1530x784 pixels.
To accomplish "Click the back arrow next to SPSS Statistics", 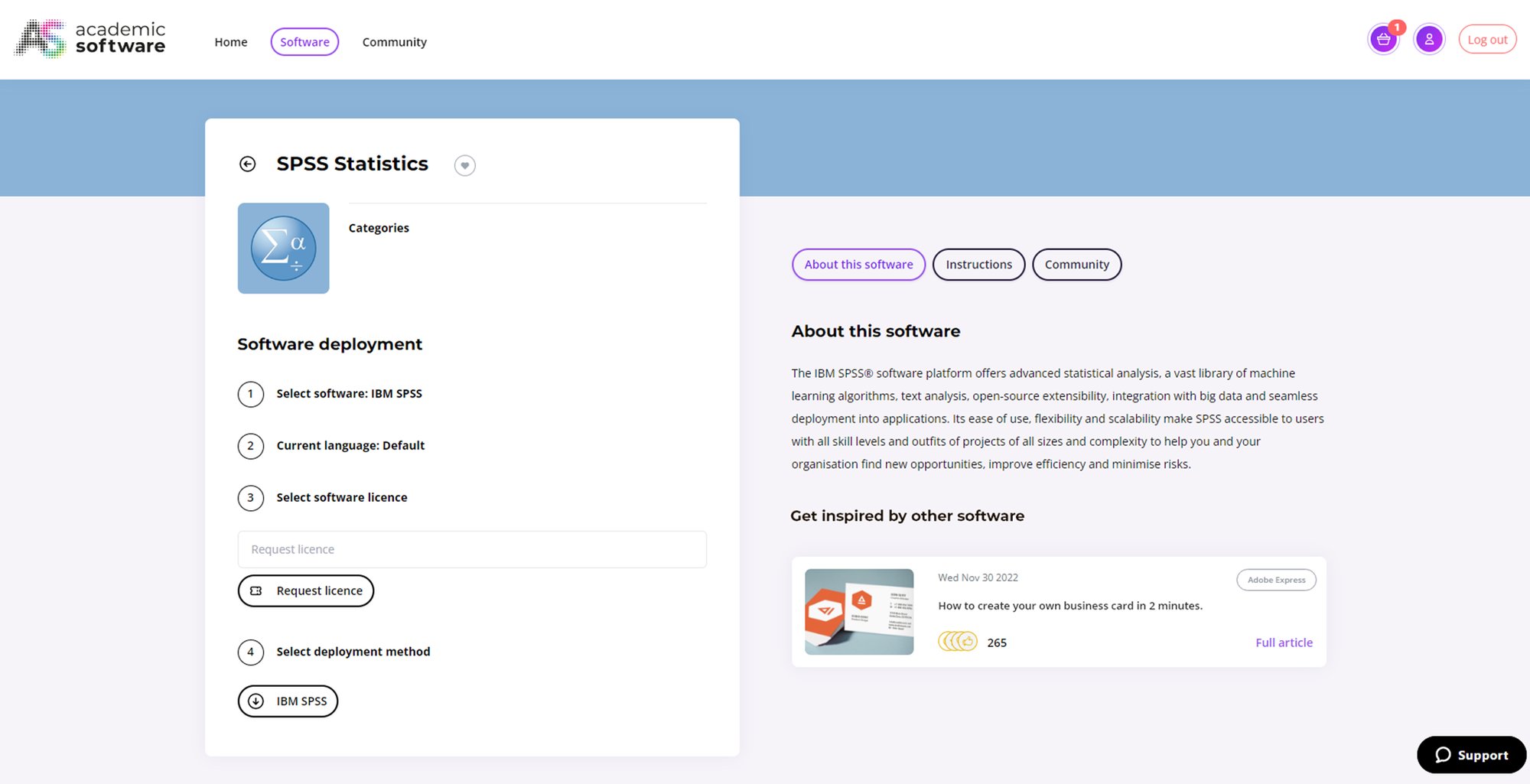I will [248, 164].
